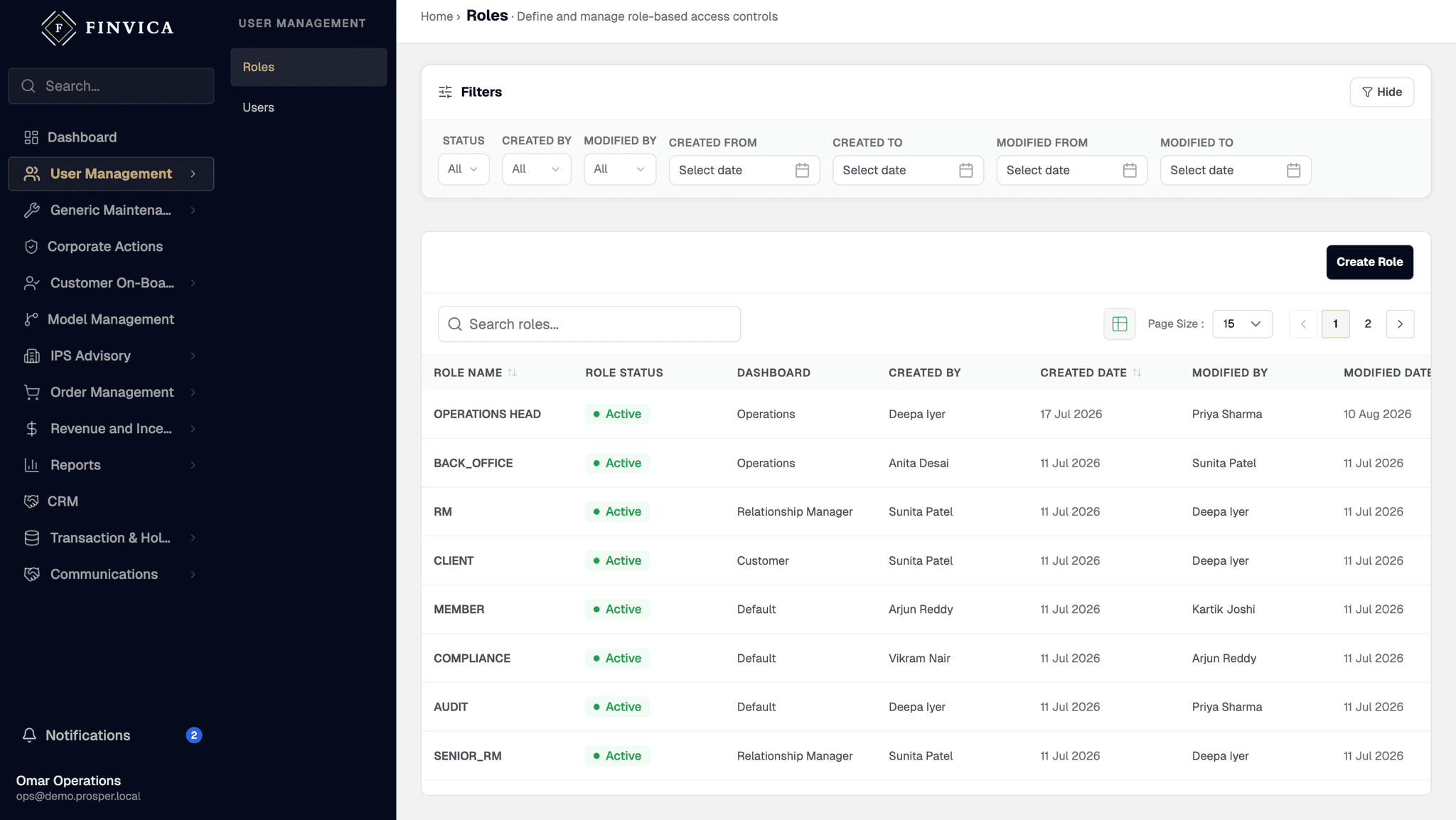Select the Users submenu item

(x=309, y=107)
